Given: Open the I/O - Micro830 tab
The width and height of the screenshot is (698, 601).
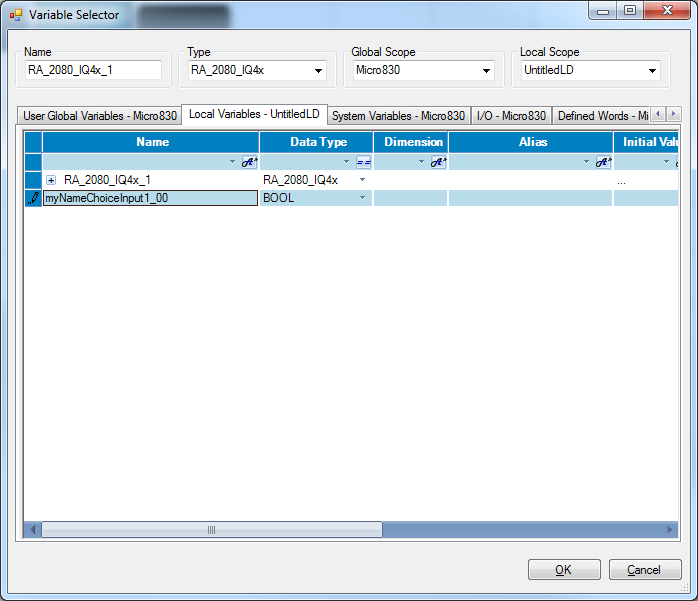Looking at the screenshot, I should [510, 116].
